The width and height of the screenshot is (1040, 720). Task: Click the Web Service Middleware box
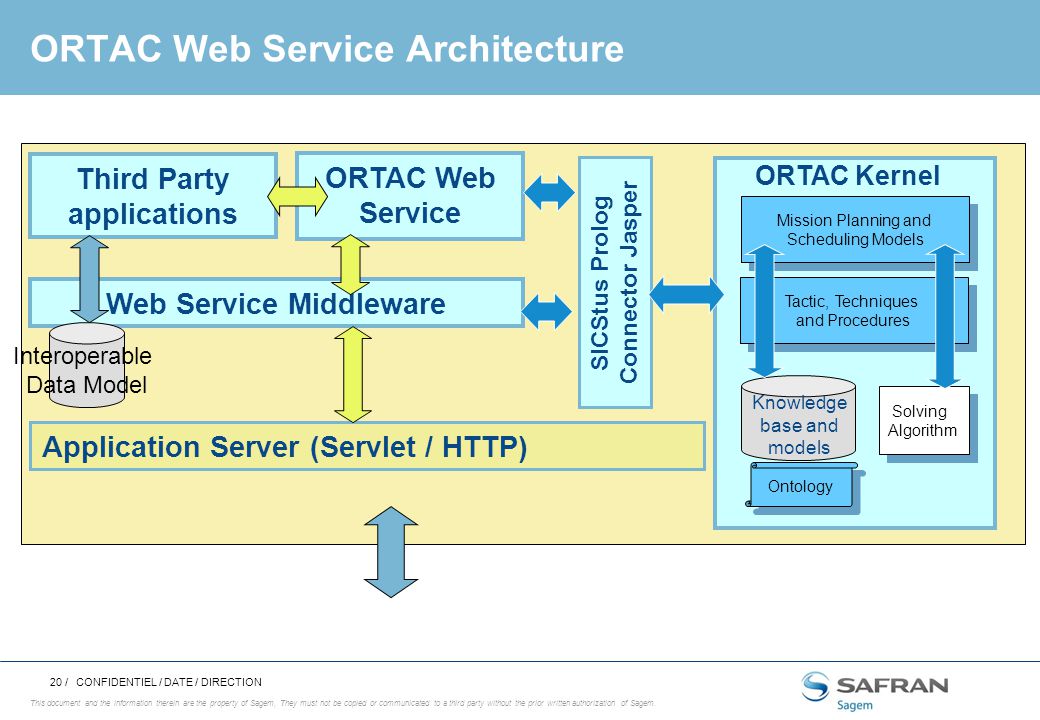tap(276, 303)
